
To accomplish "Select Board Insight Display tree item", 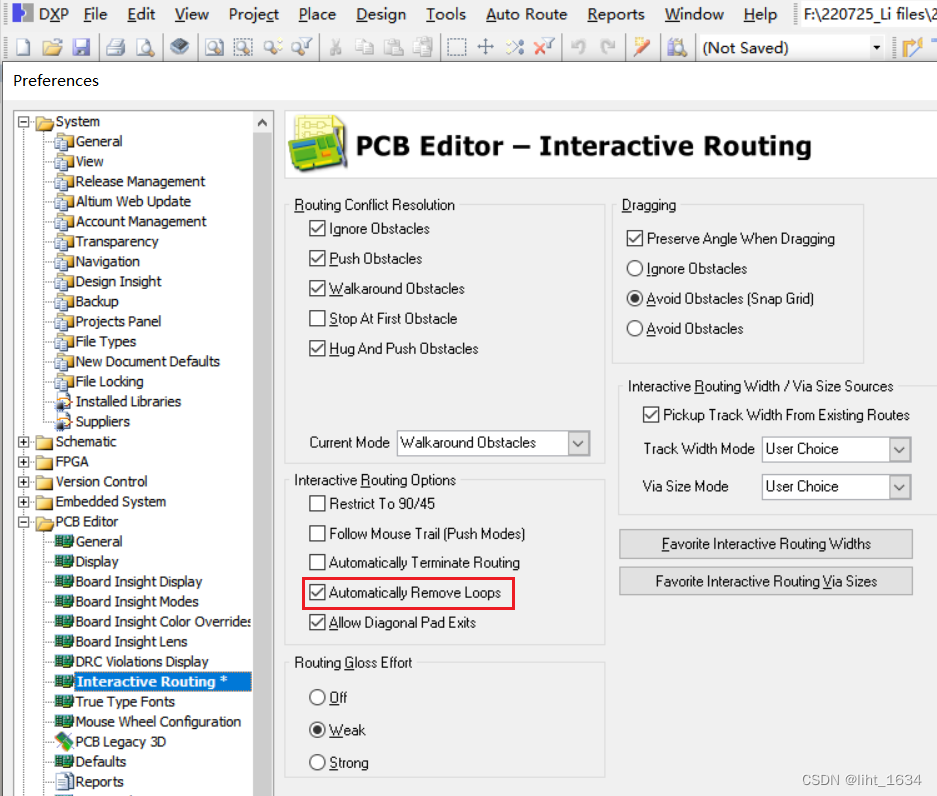I will (139, 581).
